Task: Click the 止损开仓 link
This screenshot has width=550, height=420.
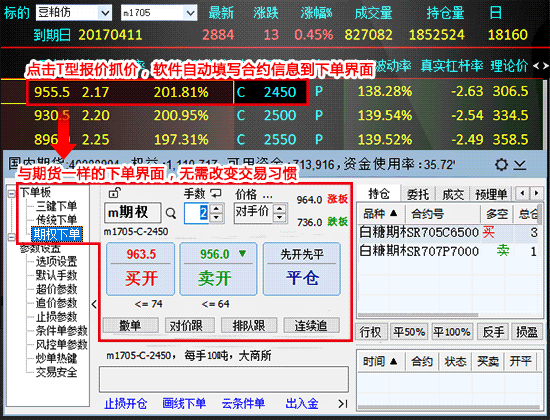Action: pos(125,404)
